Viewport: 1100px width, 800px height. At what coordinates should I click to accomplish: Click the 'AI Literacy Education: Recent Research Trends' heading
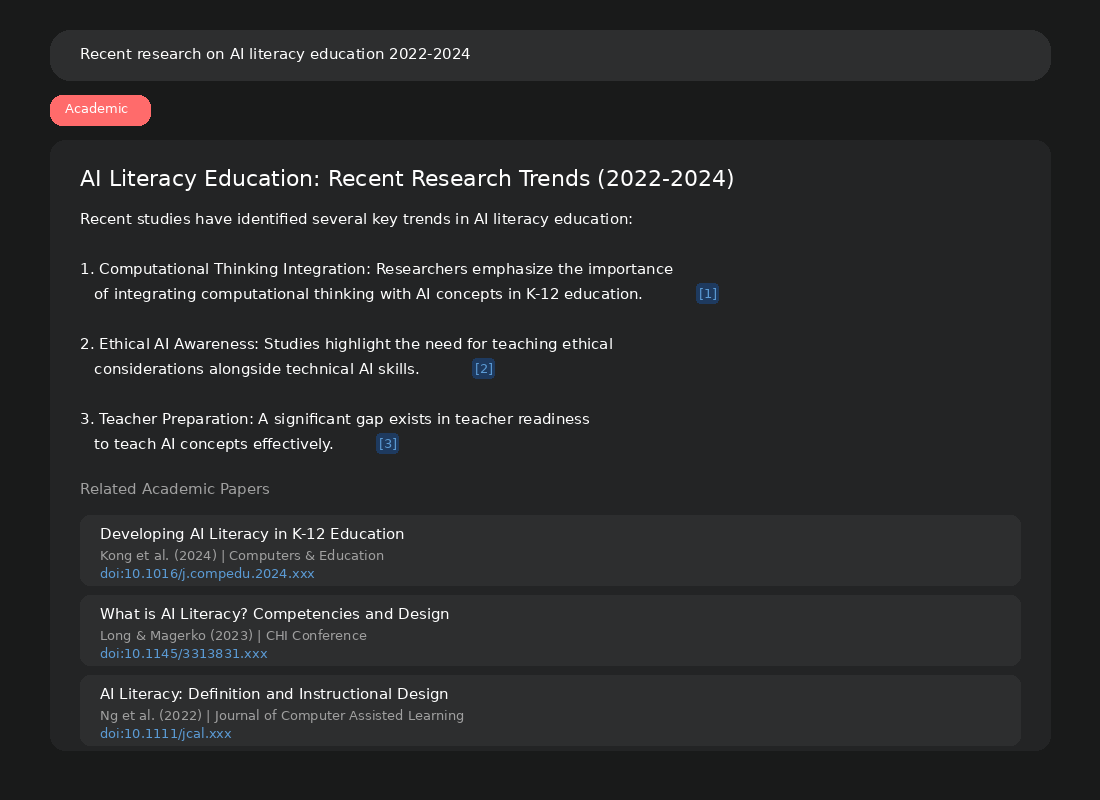point(407,178)
